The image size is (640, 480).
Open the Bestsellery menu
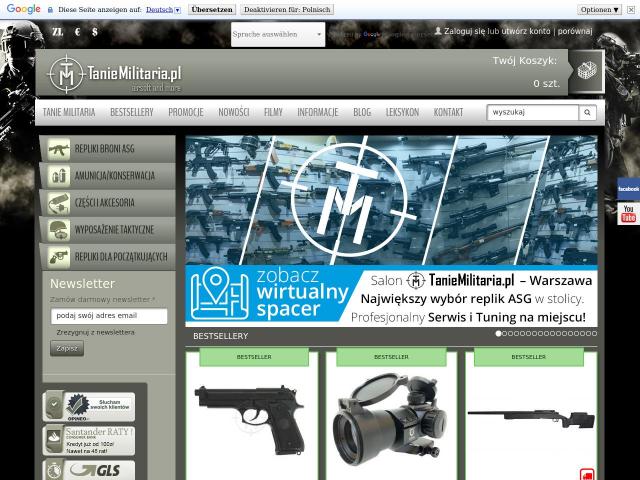coord(132,112)
